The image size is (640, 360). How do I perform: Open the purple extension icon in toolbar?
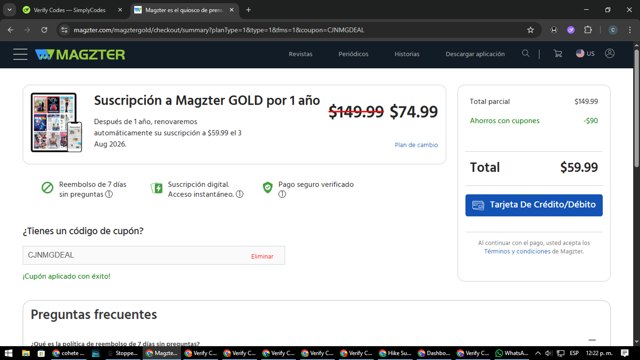(x=571, y=30)
